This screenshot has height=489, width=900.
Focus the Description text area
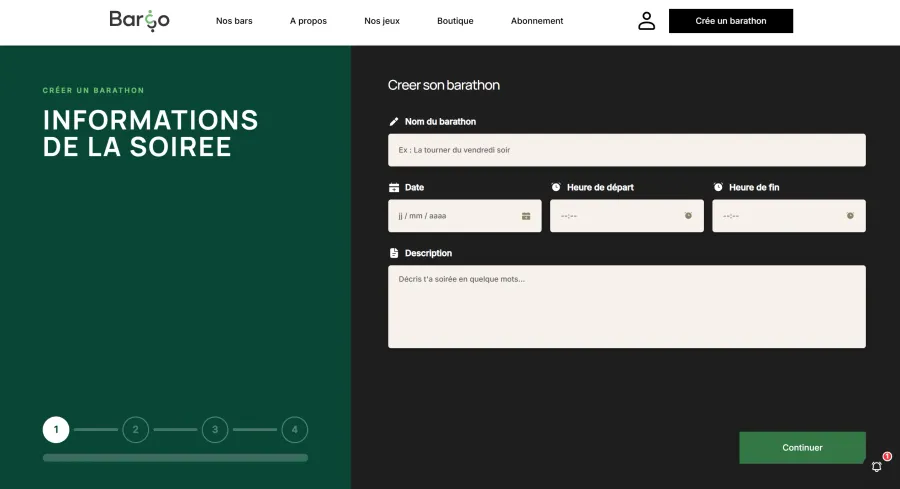pos(627,306)
